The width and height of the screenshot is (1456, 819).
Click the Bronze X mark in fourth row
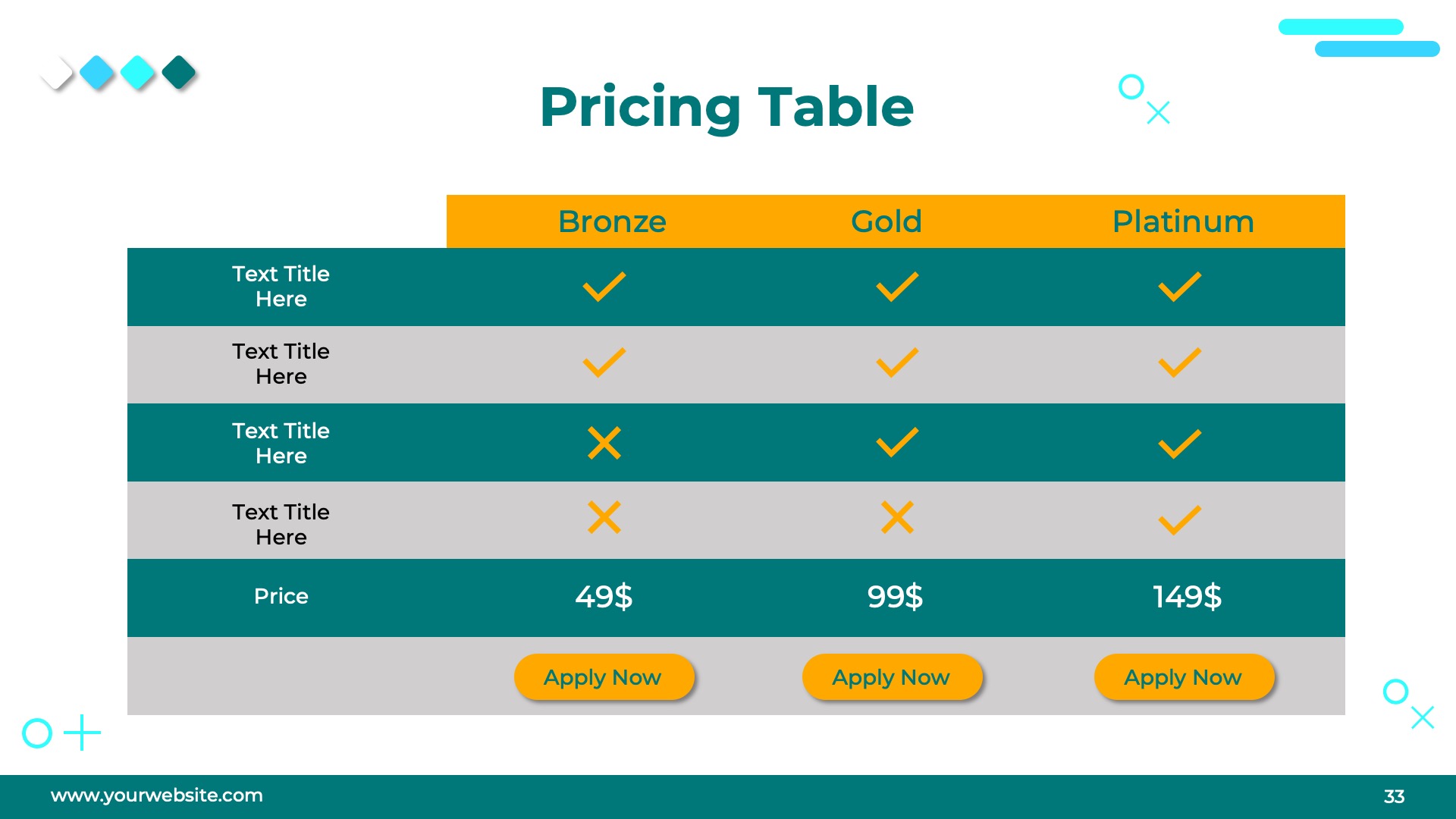point(604,517)
